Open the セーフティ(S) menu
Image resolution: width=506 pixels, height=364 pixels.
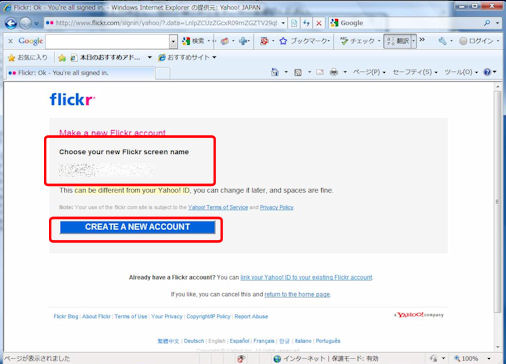point(415,72)
